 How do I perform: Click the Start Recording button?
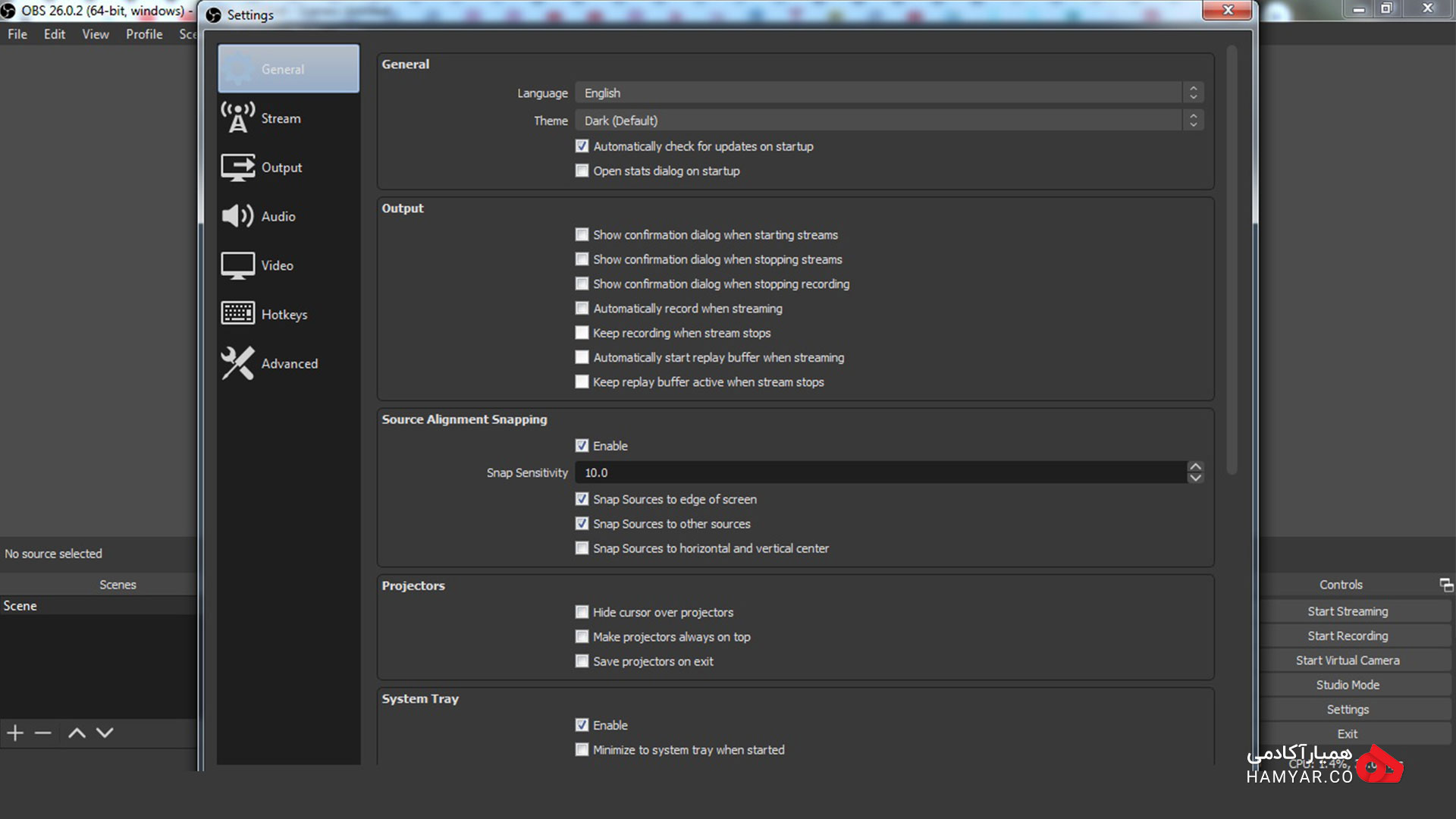[1348, 635]
